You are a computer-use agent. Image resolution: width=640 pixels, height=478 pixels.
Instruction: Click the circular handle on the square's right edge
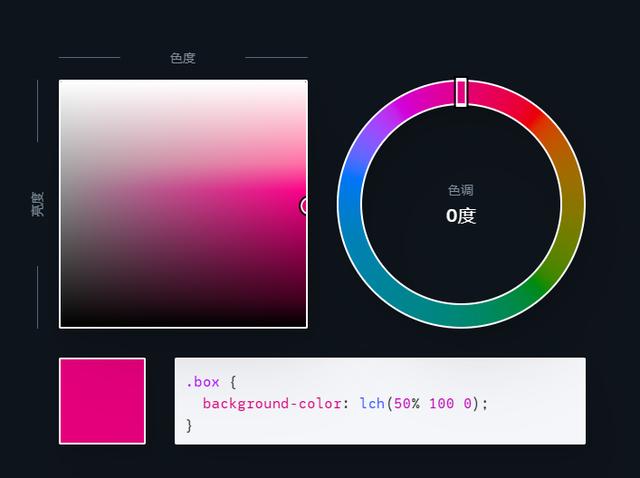tap(305, 206)
